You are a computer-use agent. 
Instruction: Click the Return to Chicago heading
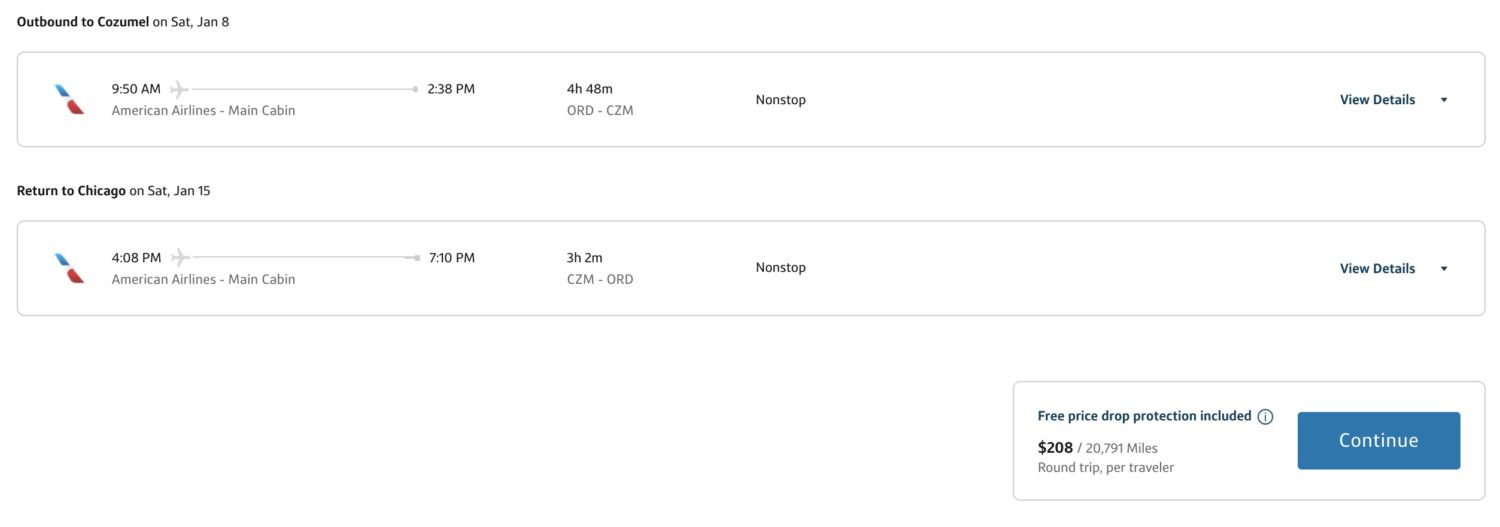71,190
